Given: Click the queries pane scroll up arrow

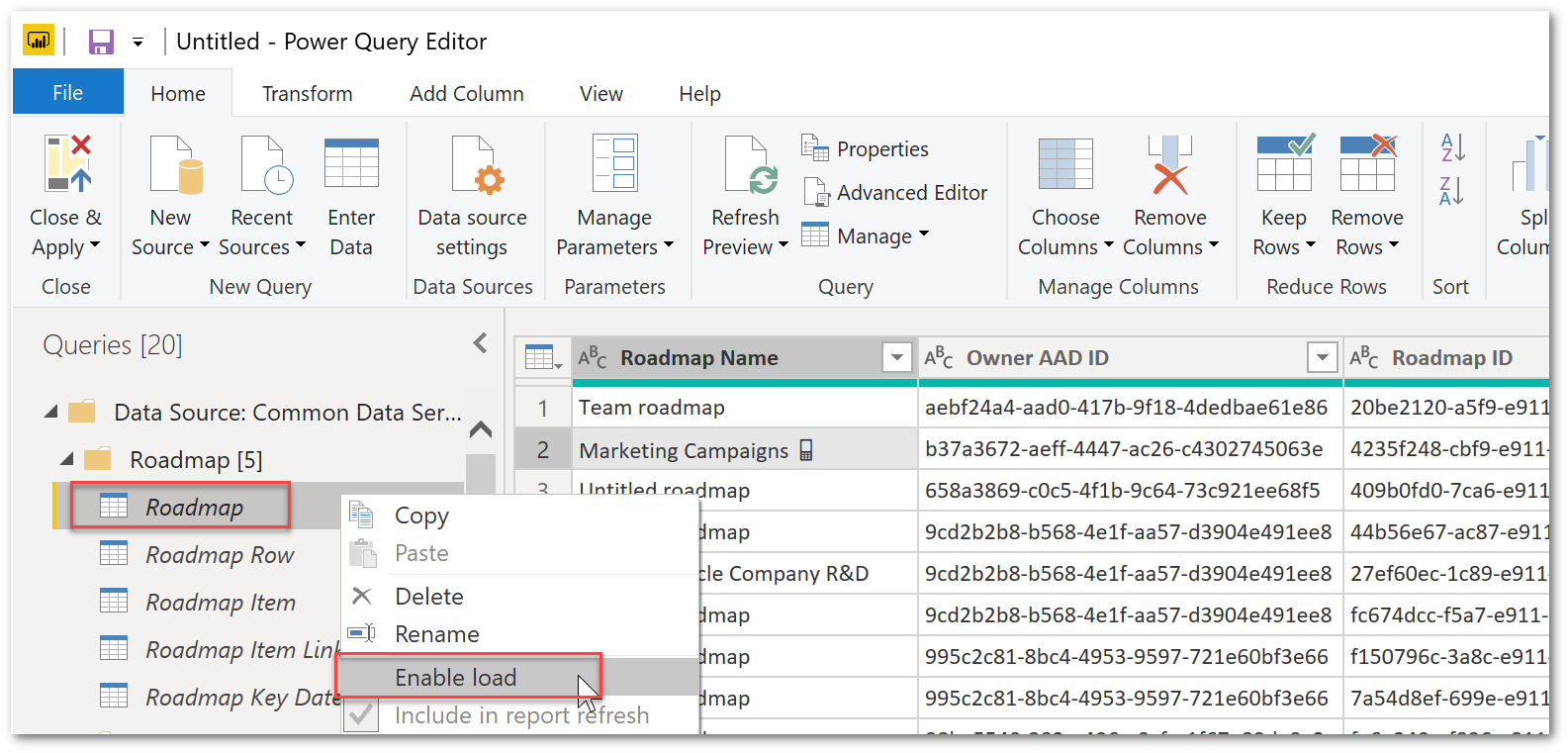Looking at the screenshot, I should click(x=481, y=429).
